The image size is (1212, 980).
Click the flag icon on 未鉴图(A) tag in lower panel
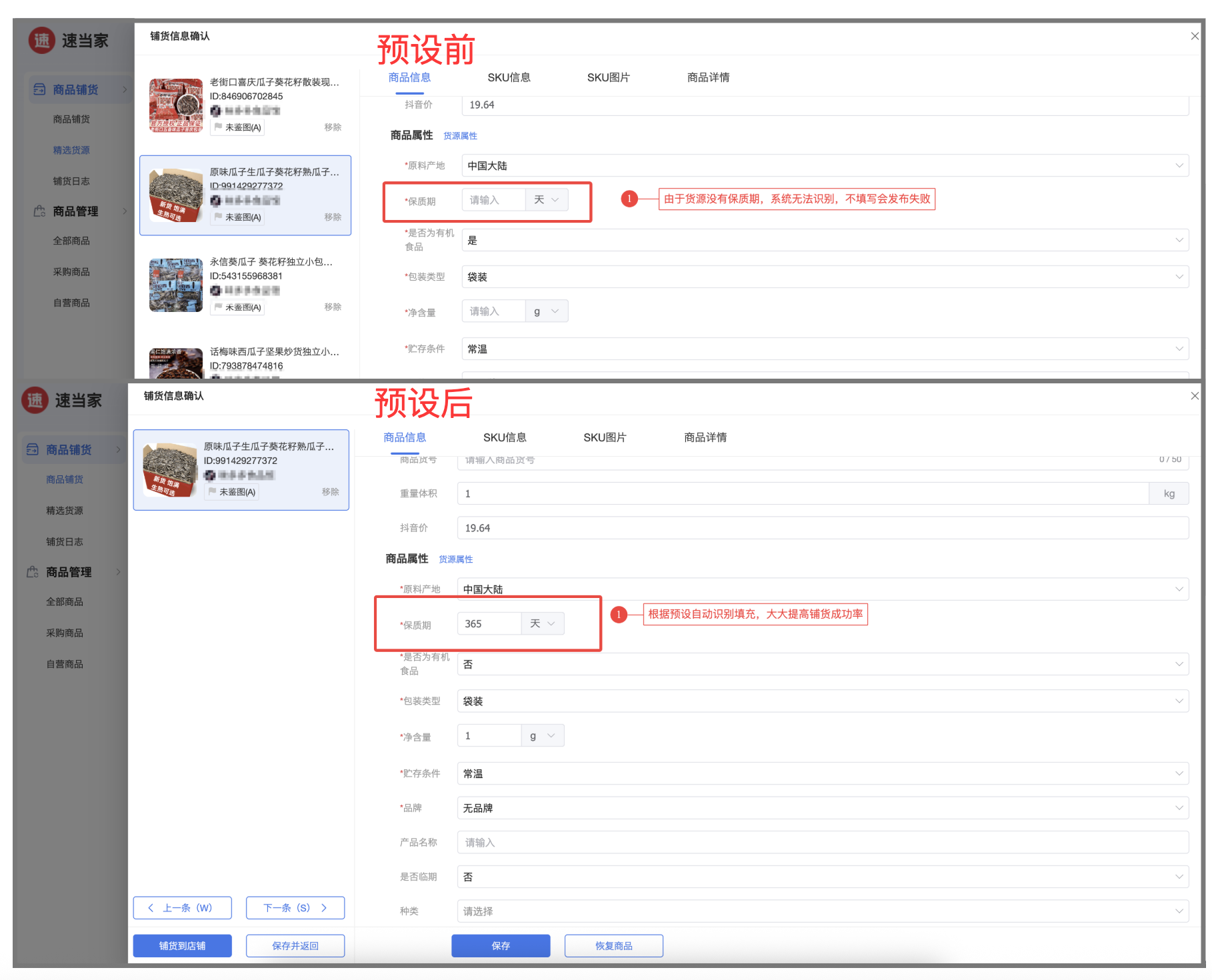(x=213, y=492)
